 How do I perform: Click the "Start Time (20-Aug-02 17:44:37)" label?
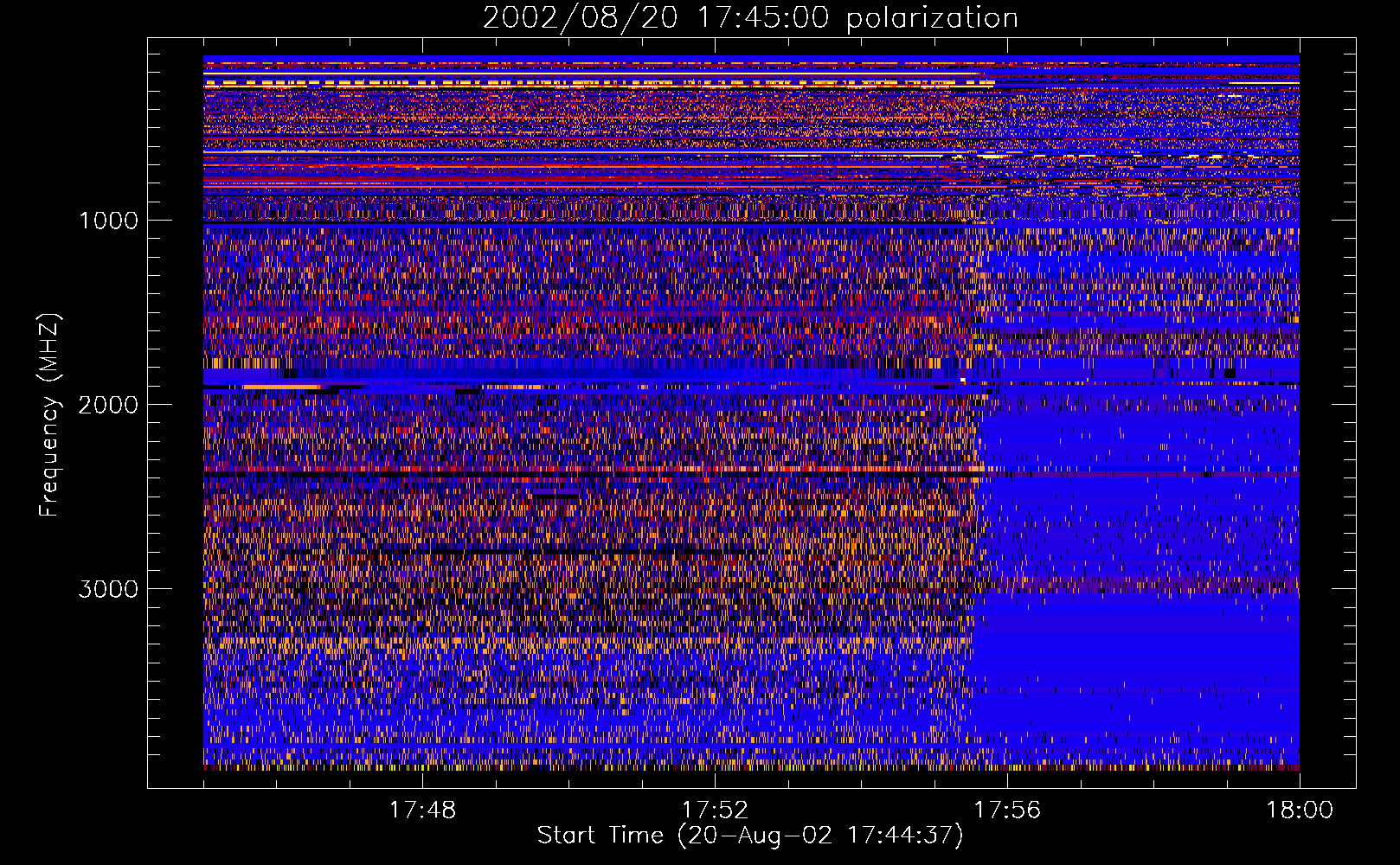tap(750, 836)
